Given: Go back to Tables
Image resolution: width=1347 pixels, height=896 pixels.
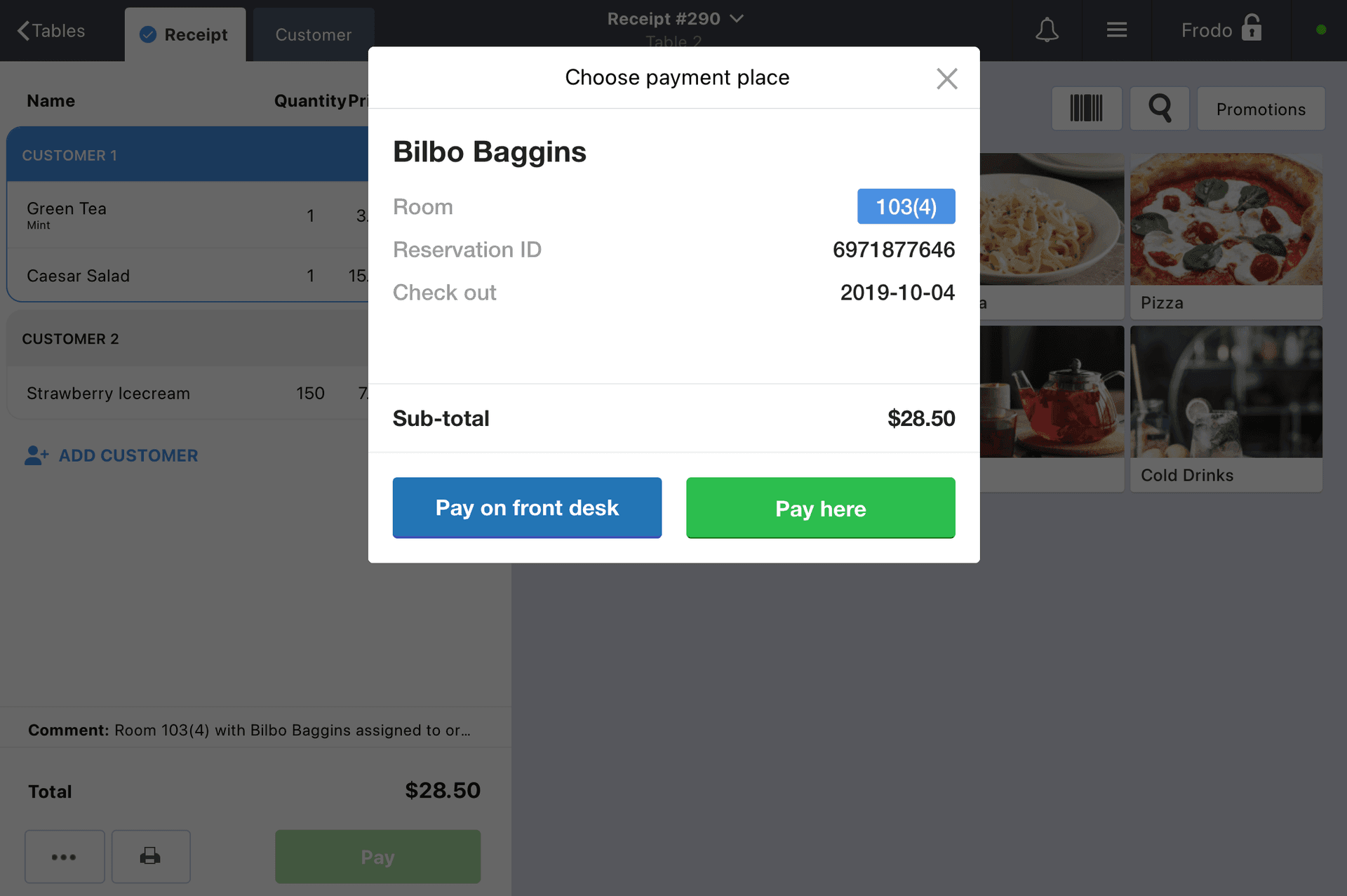Looking at the screenshot, I should tap(51, 31).
